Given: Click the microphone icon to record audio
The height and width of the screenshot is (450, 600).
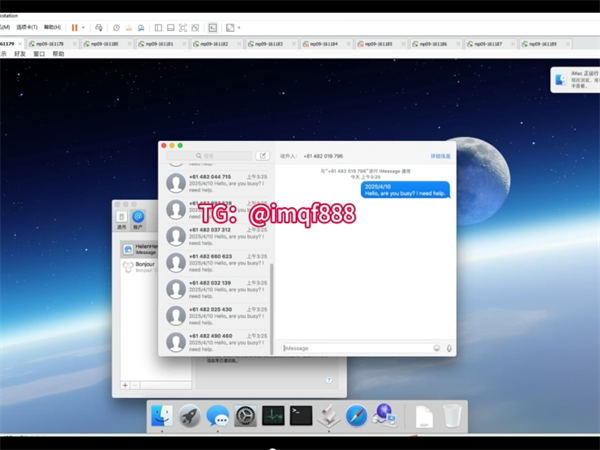Looking at the screenshot, I should tap(449, 348).
